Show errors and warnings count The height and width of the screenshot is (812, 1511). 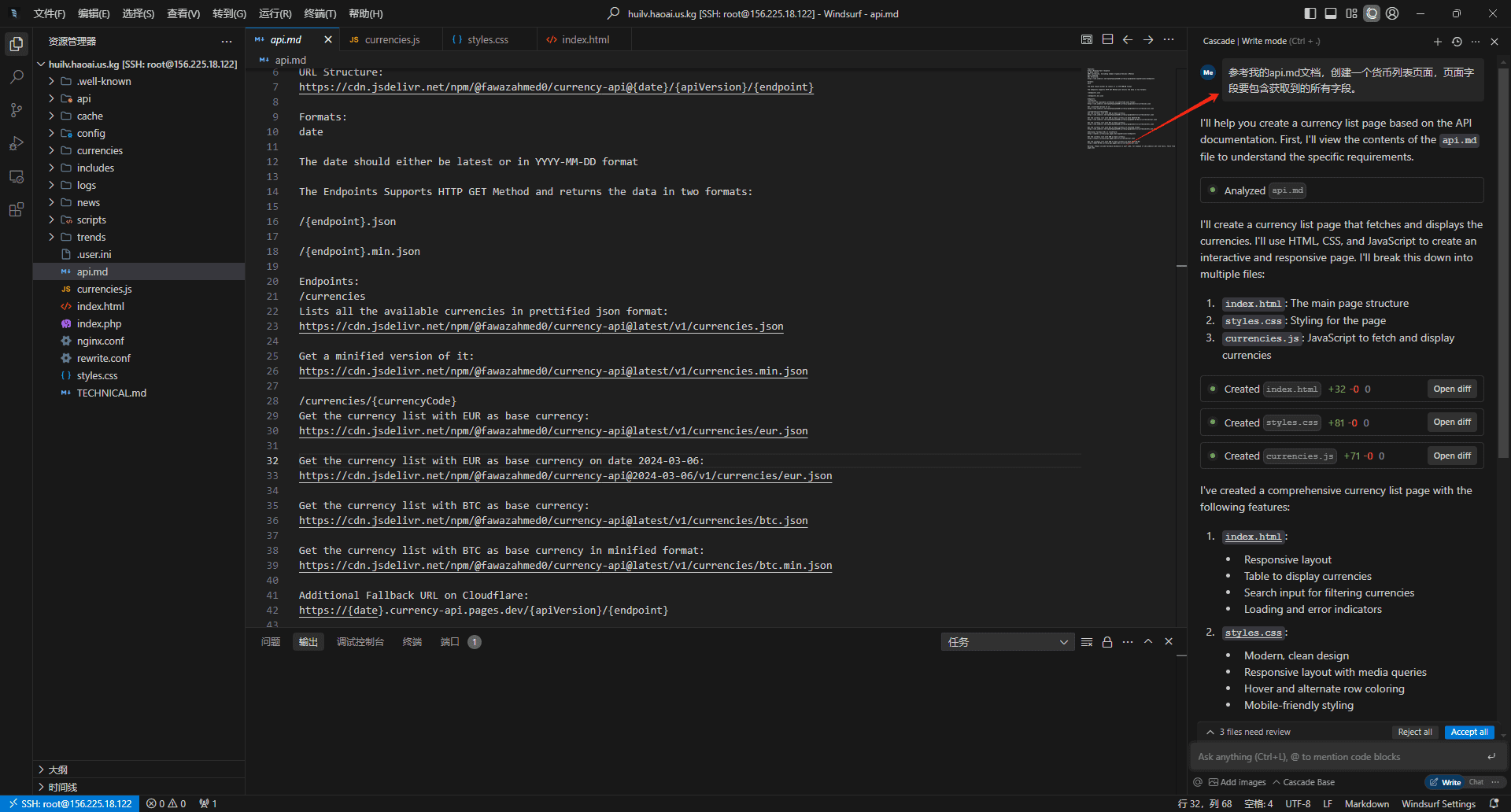click(166, 803)
